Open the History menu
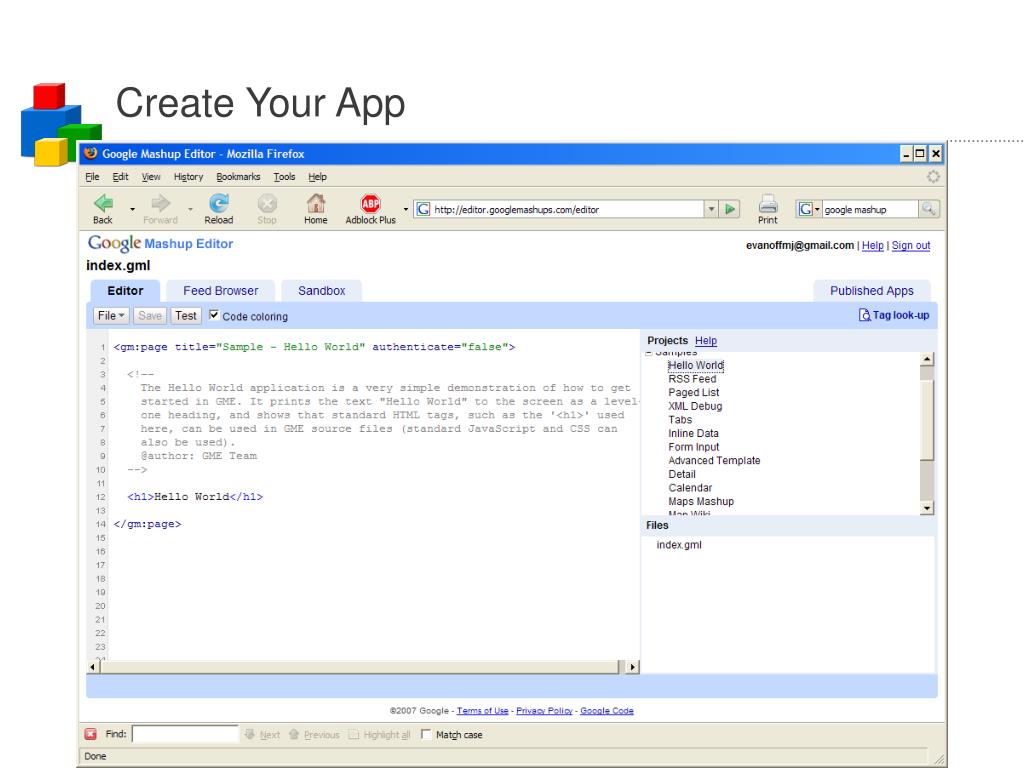The height and width of the screenshot is (768, 1024). [x=188, y=177]
